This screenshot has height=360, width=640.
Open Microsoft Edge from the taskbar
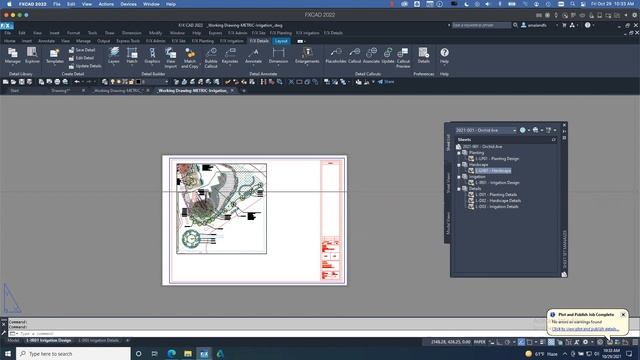pos(171,353)
